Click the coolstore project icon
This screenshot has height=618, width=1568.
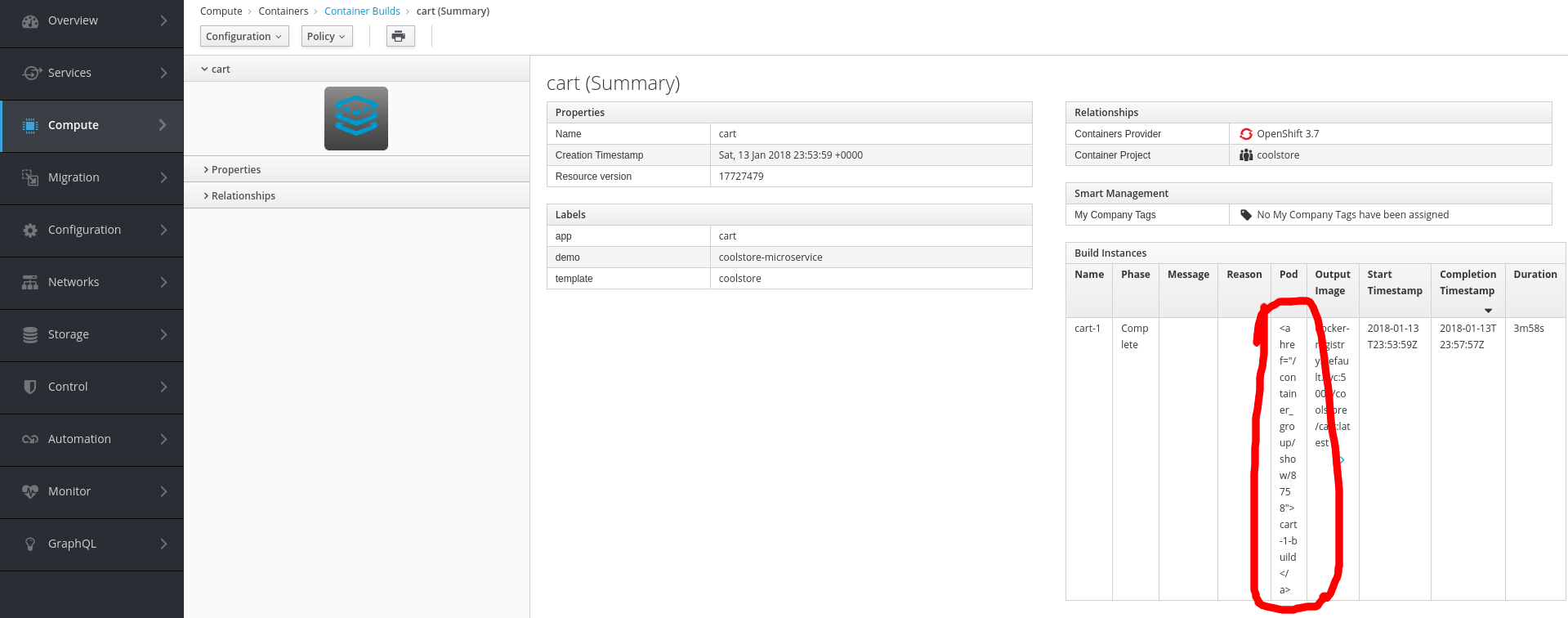tap(1246, 155)
